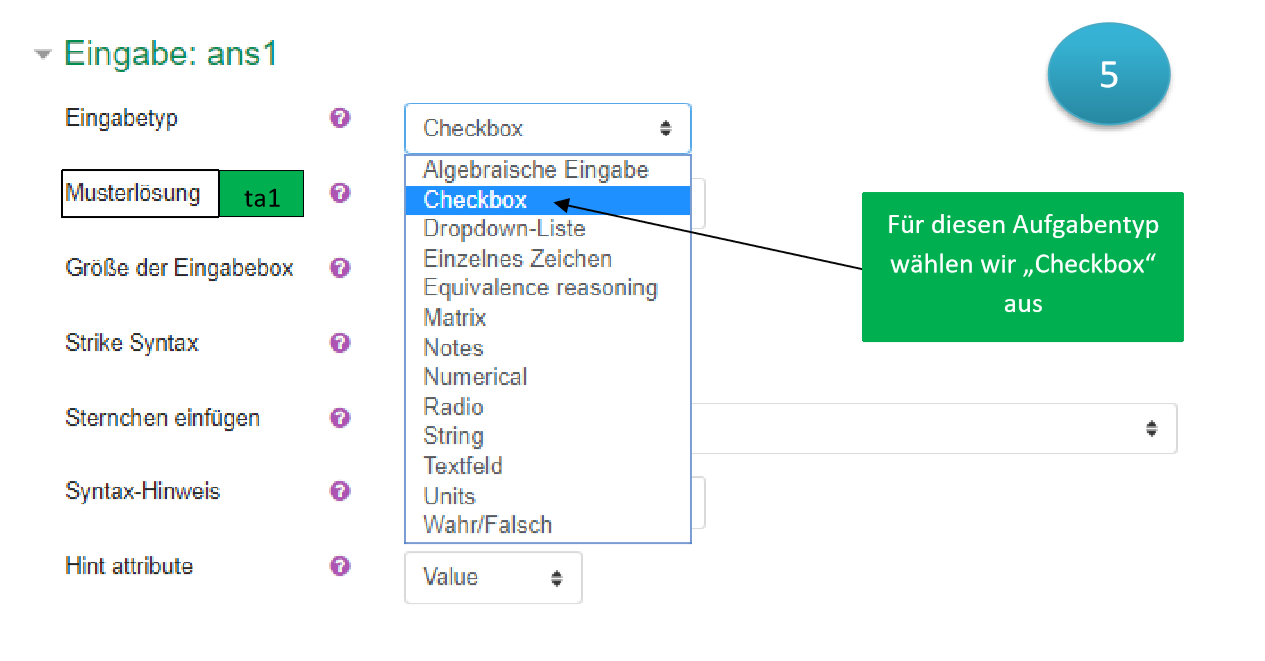Screen dimensions: 1265x661
Task: Click help icon beside Sternchen einfügen
Action: point(340,418)
